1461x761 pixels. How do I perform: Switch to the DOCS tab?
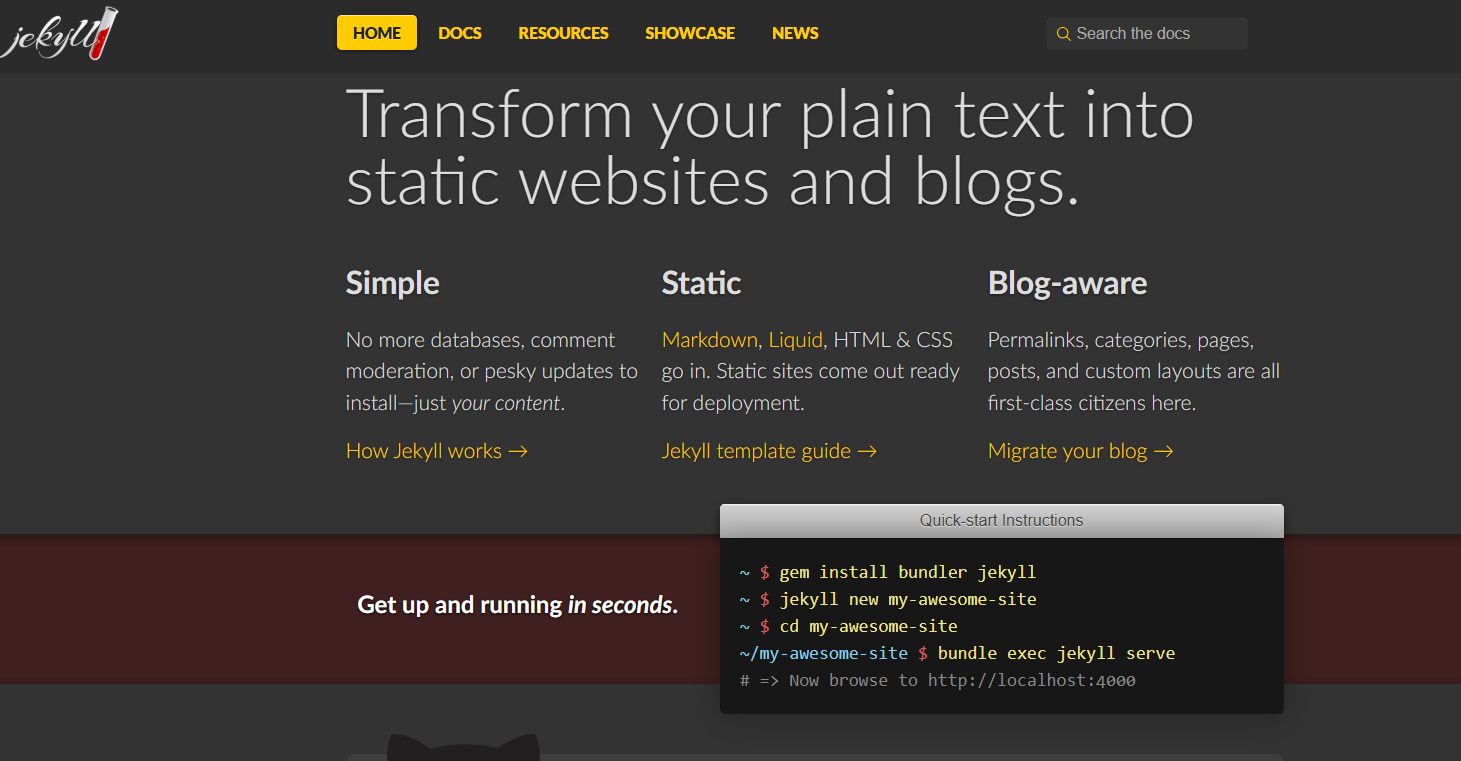(x=459, y=33)
